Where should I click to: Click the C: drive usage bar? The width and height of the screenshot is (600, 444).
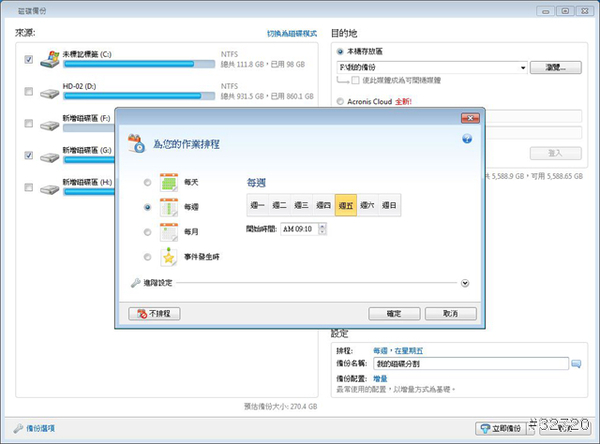139,64
